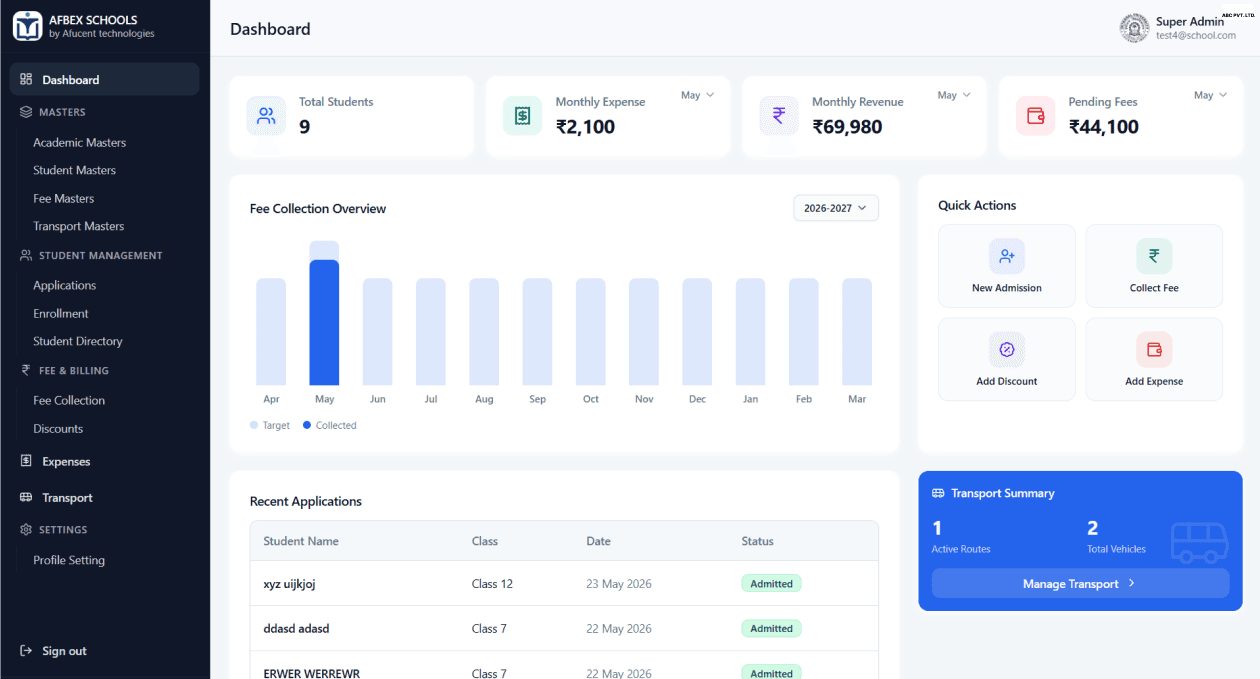Click Sign out in the sidebar
1260x679 pixels.
[64, 651]
